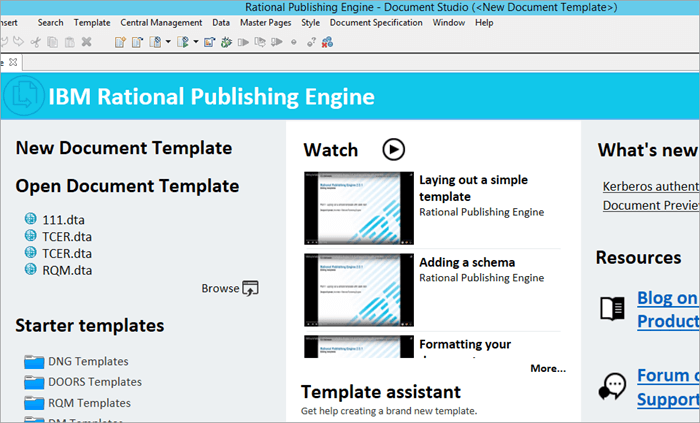Image resolution: width=700 pixels, height=423 pixels.
Task: Click the Template assistant heading
Action: point(381,392)
